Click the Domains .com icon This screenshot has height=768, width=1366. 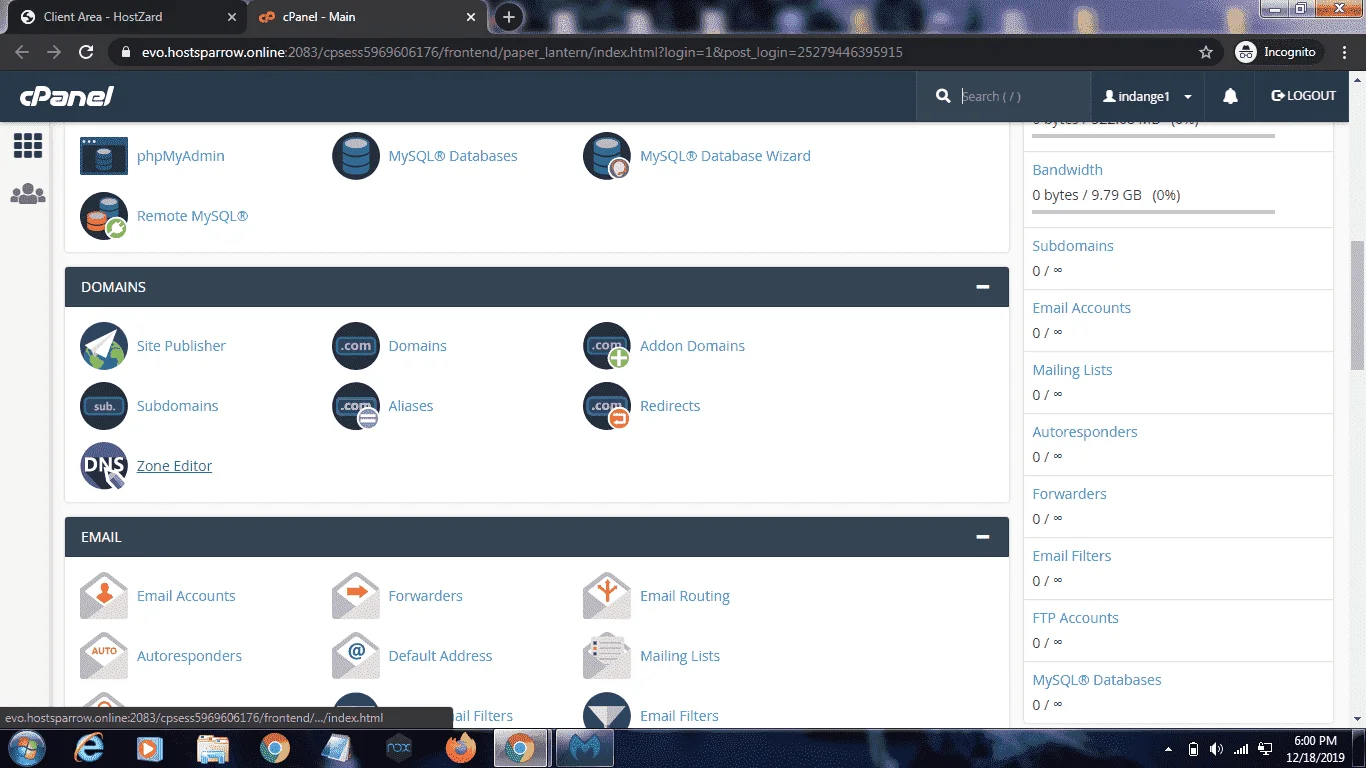point(356,346)
